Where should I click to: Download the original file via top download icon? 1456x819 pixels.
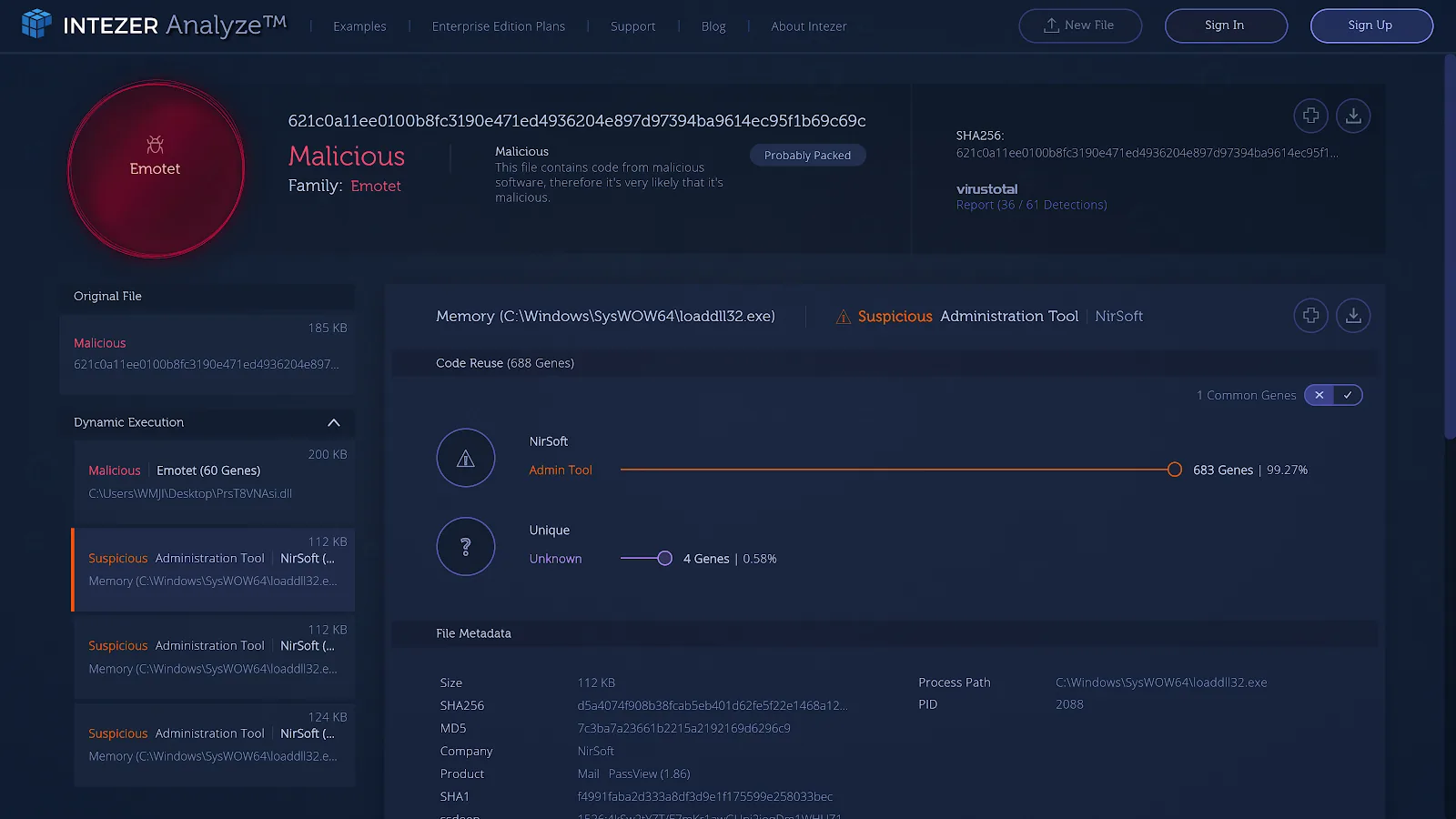click(x=1353, y=116)
